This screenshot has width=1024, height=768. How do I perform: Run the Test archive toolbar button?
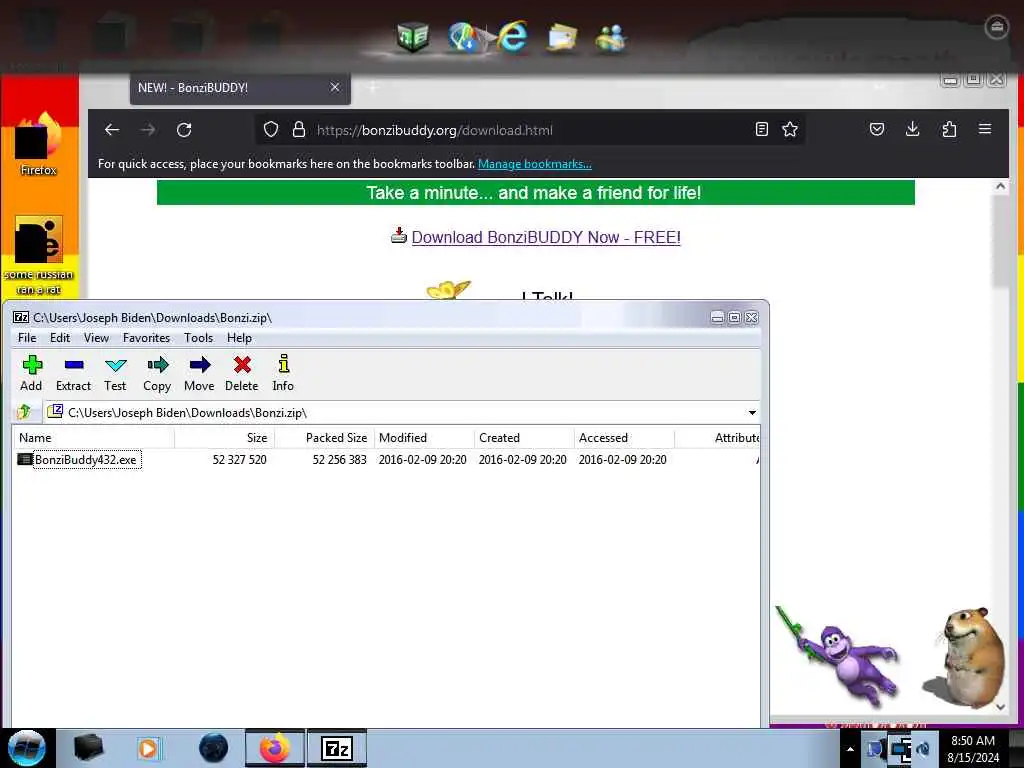coord(115,374)
